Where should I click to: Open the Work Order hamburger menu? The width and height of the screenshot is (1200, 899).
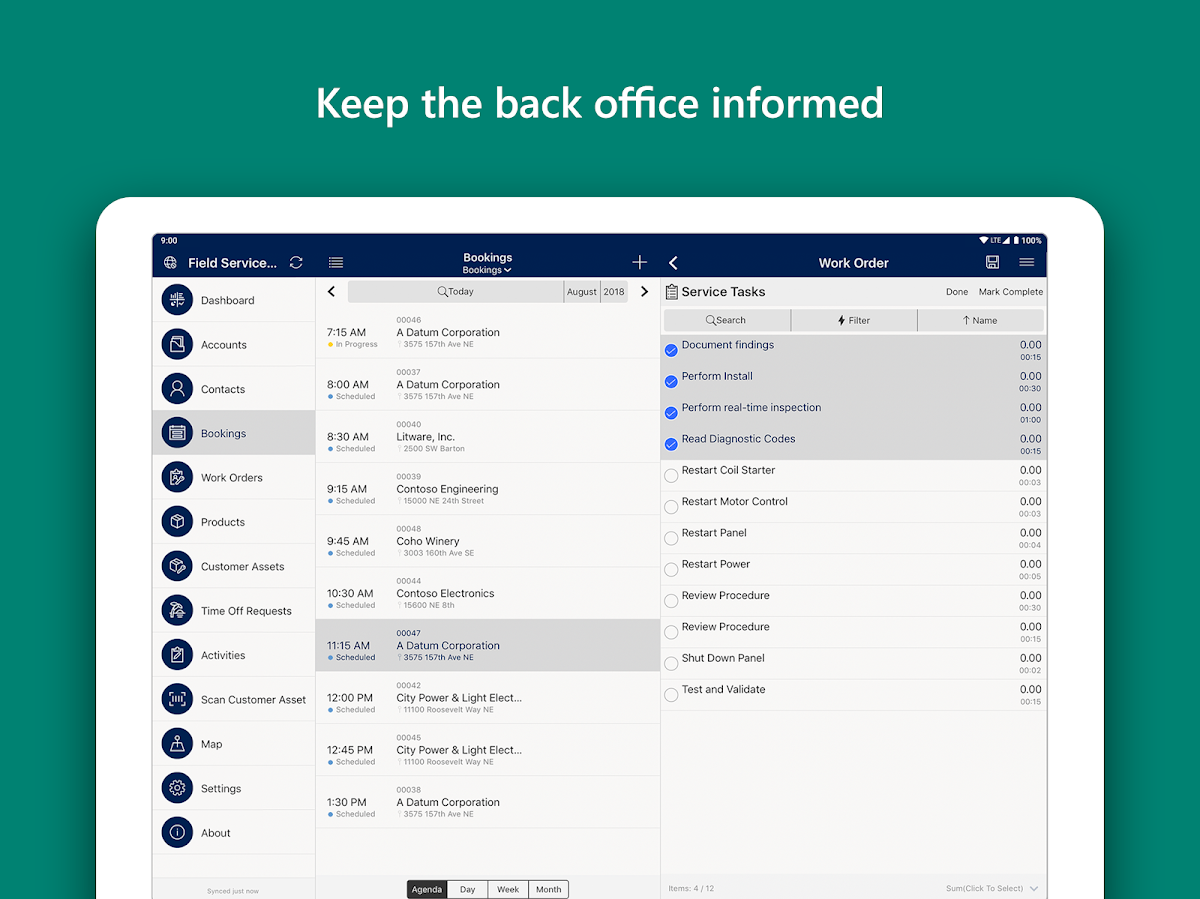pos(1026,262)
